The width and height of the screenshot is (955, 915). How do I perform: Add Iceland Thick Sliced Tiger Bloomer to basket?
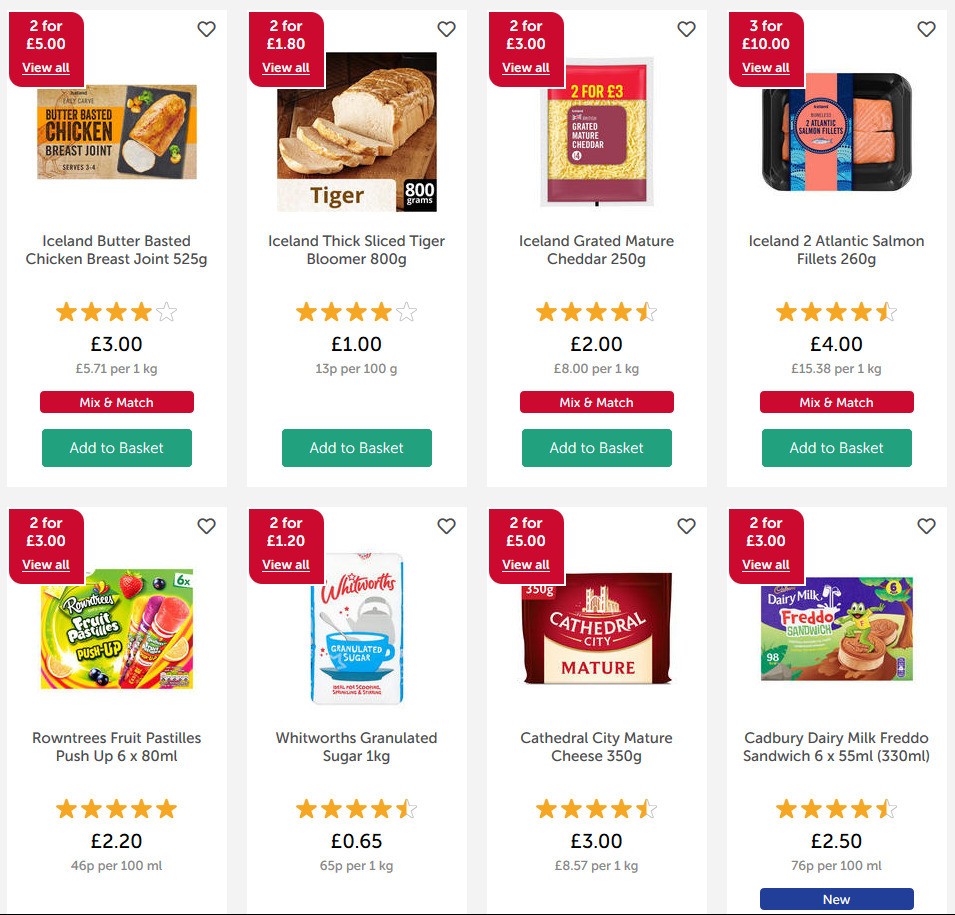[356, 448]
